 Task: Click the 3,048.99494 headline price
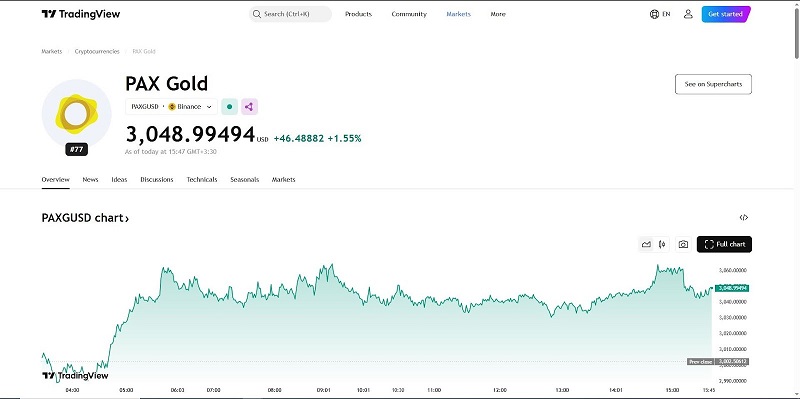(x=190, y=135)
